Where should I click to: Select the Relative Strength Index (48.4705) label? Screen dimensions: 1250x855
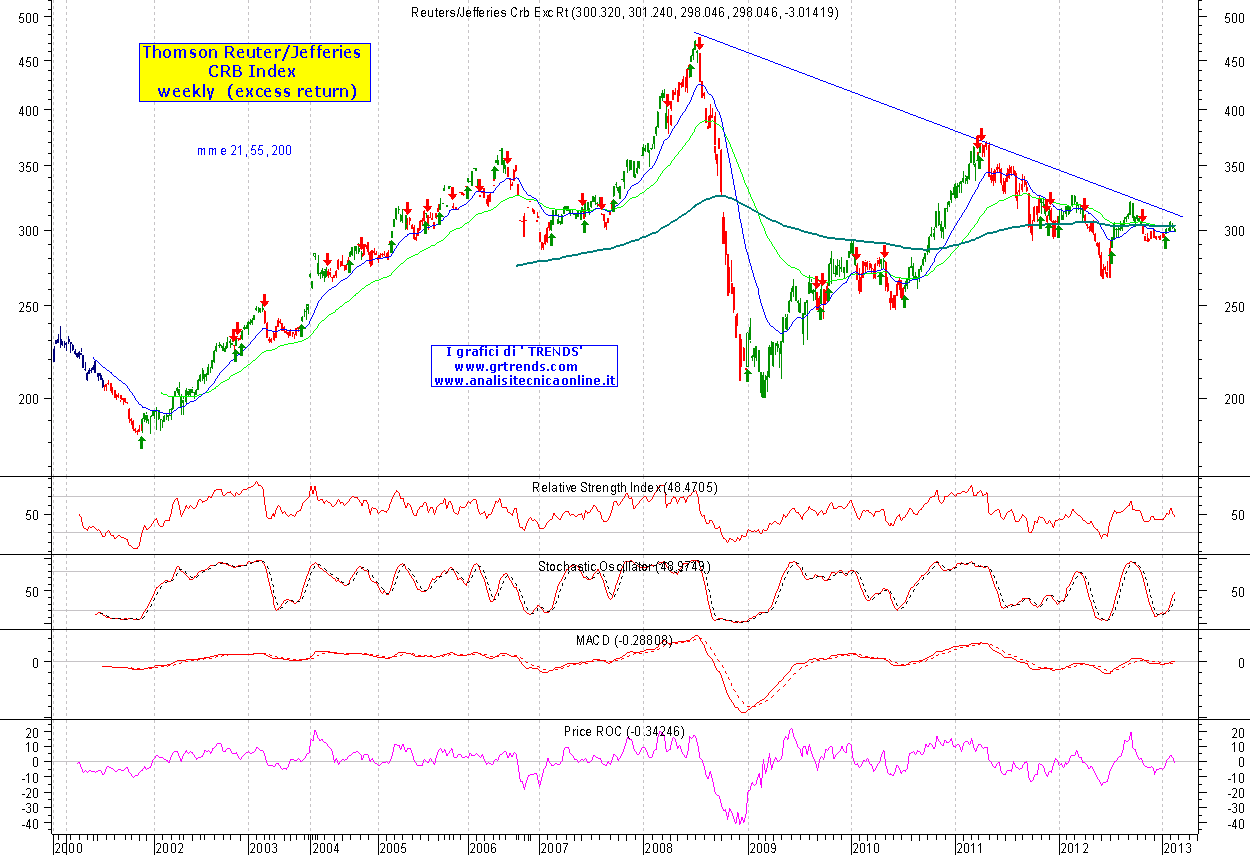point(625,487)
